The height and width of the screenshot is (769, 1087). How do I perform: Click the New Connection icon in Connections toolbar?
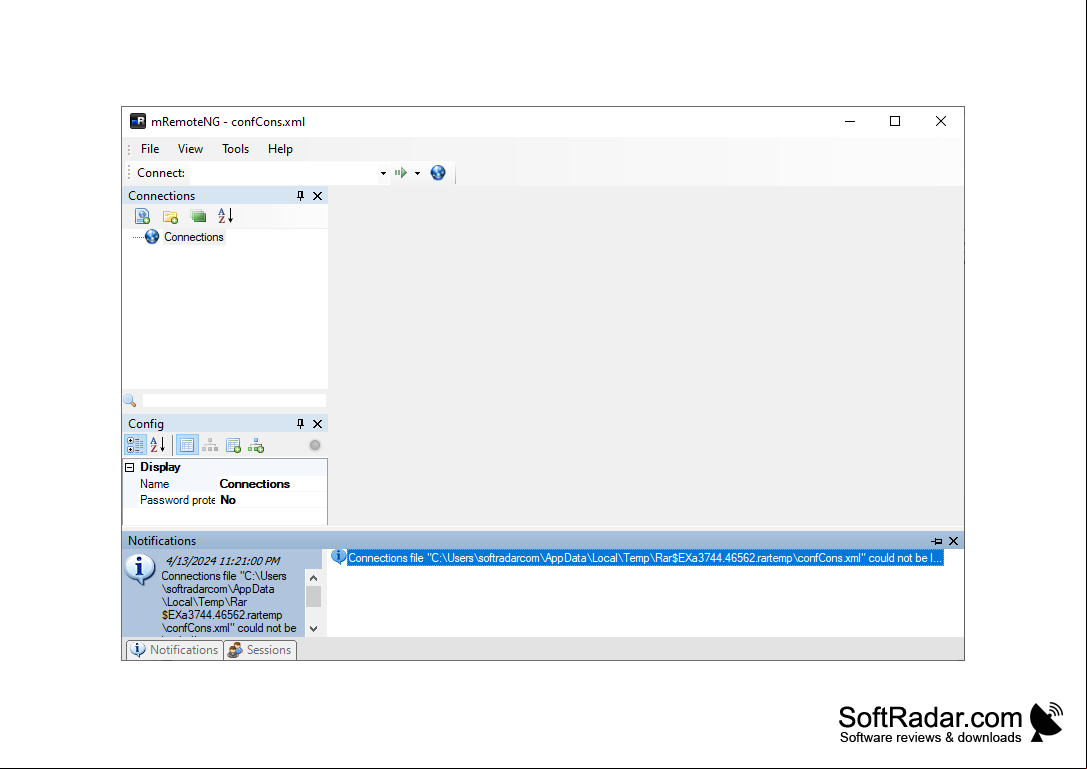click(x=142, y=216)
